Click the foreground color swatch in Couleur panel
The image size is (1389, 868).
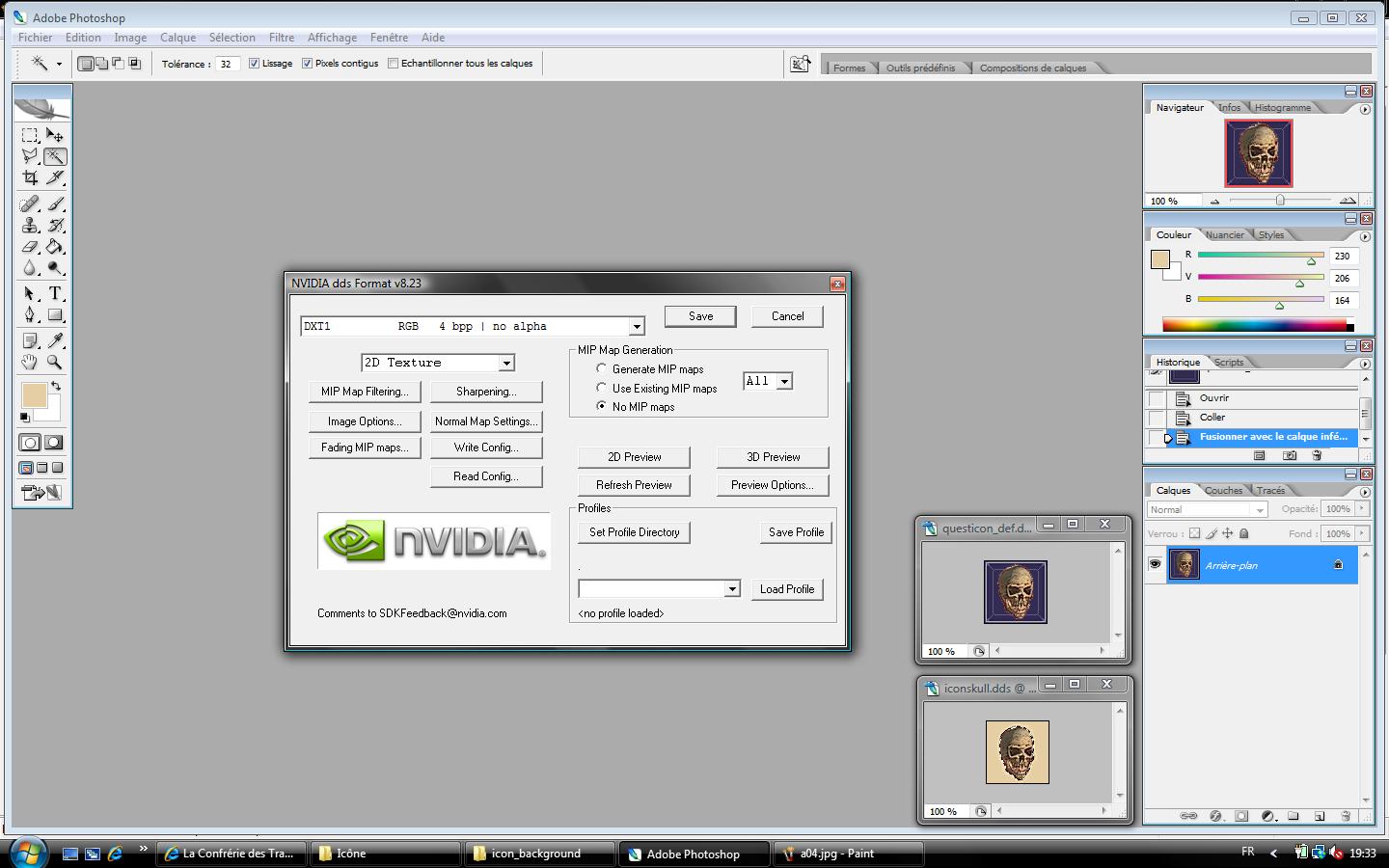coord(1160,258)
